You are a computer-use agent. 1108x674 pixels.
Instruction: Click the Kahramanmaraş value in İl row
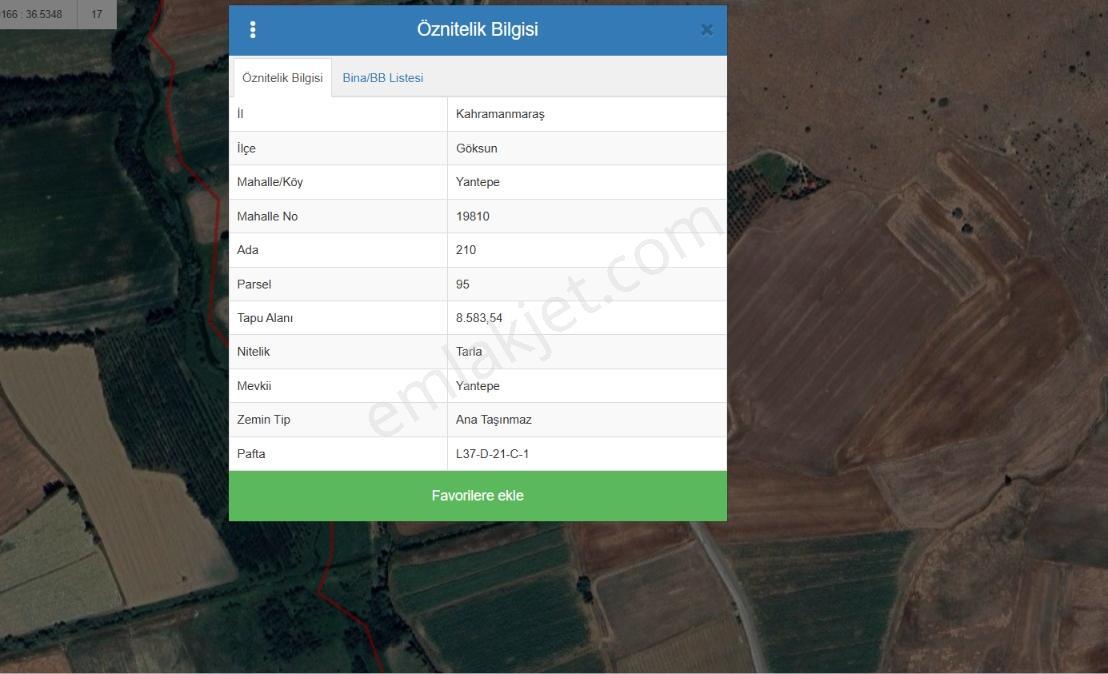click(x=500, y=114)
